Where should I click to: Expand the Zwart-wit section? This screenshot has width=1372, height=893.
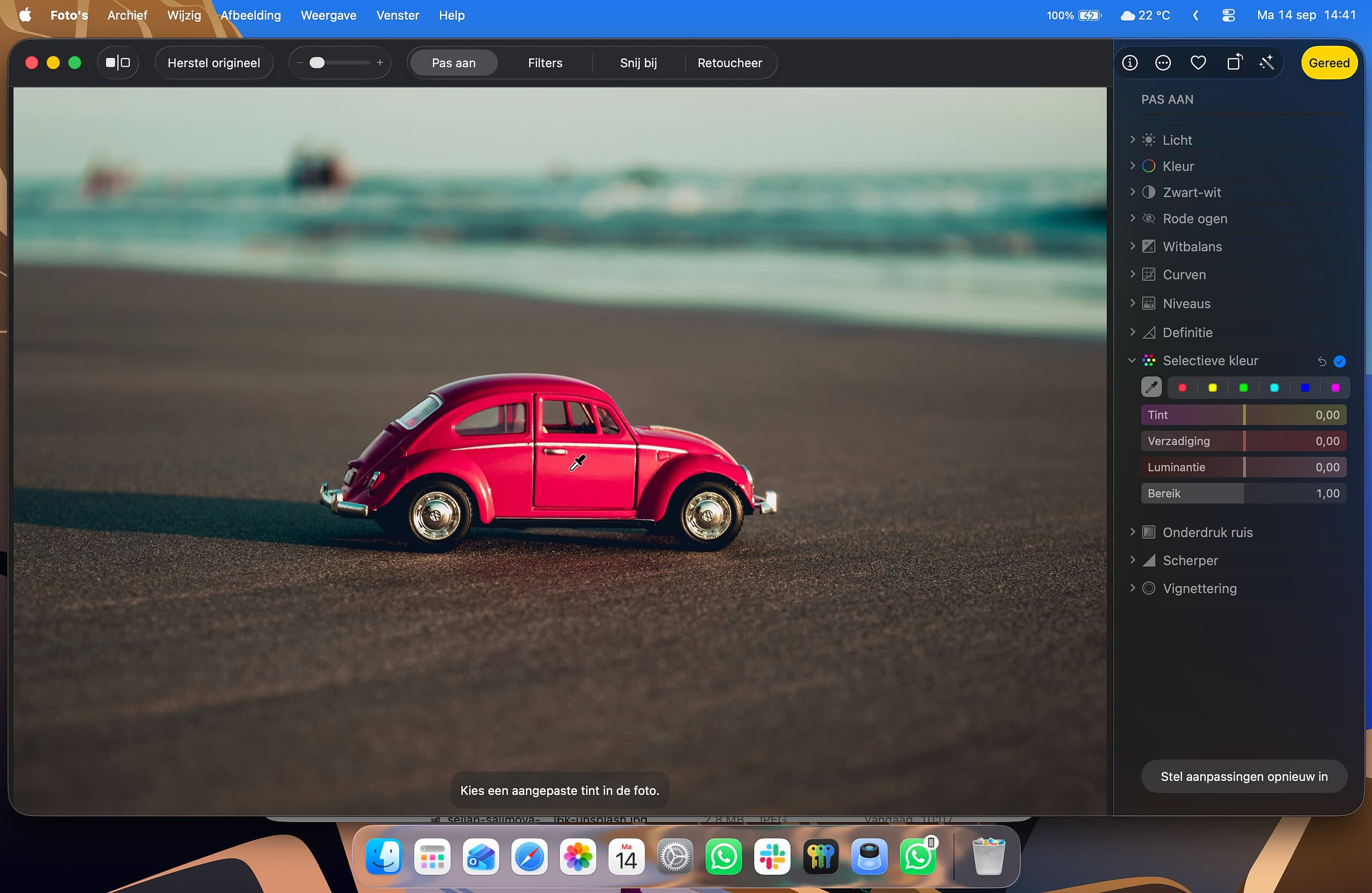pyautogui.click(x=1132, y=192)
